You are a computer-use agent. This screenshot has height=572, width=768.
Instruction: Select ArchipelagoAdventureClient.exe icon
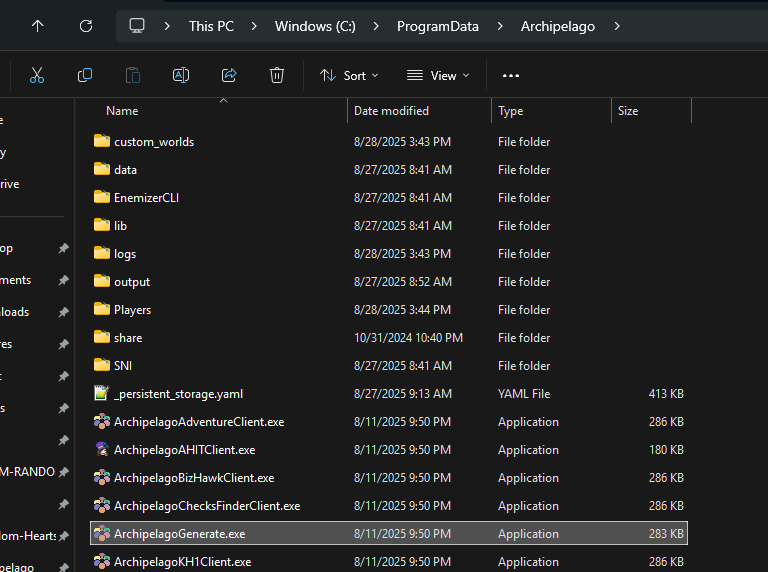(102, 422)
